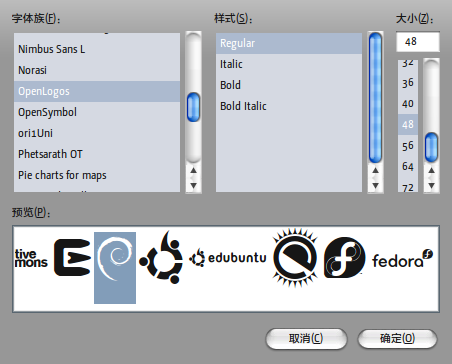Click the sun-shaped circular logo glyph
Screen dimensions: 452x364
pos(295,258)
